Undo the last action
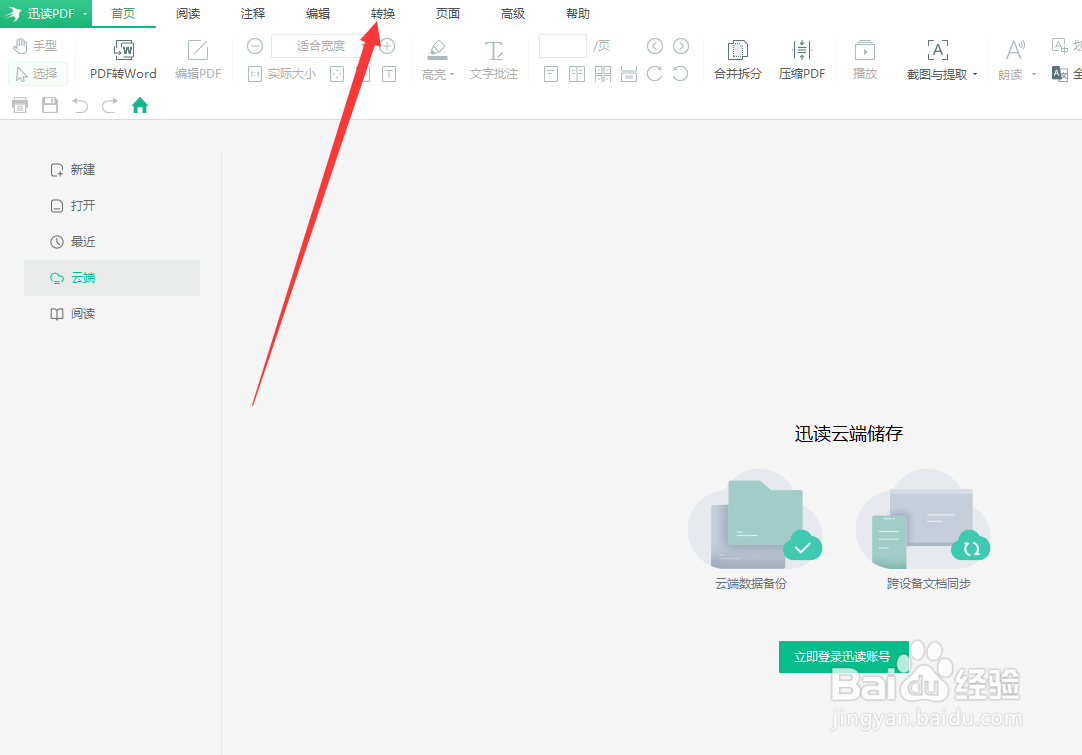The width and height of the screenshot is (1082, 755). pos(80,105)
